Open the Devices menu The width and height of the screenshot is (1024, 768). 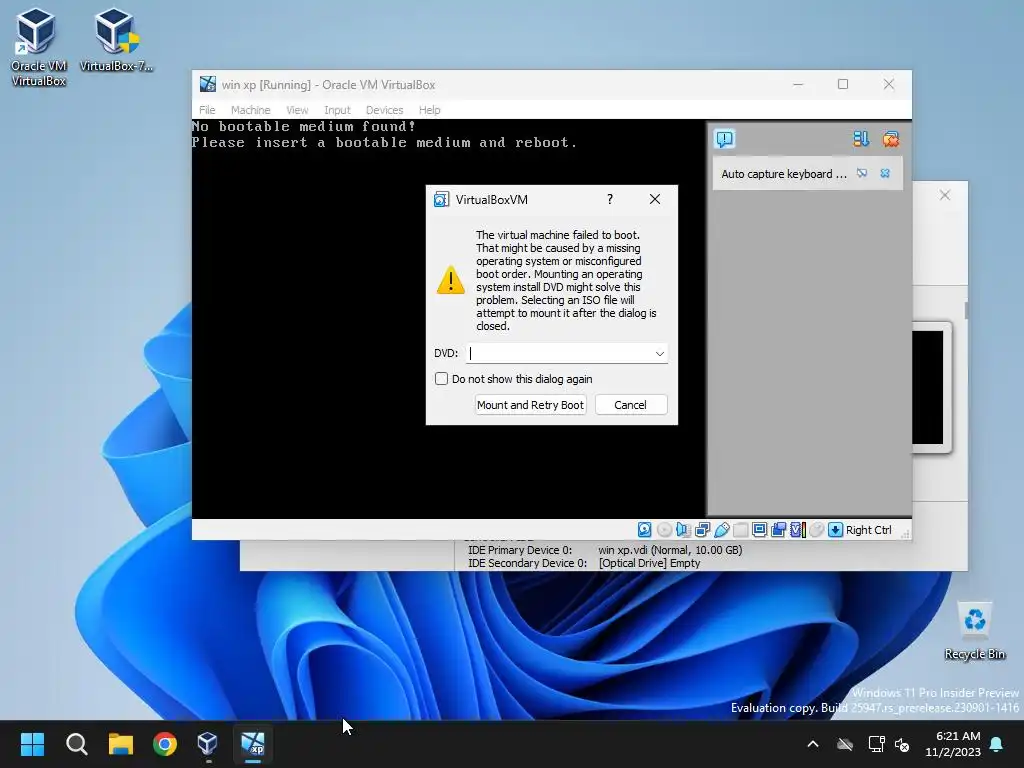click(x=385, y=110)
